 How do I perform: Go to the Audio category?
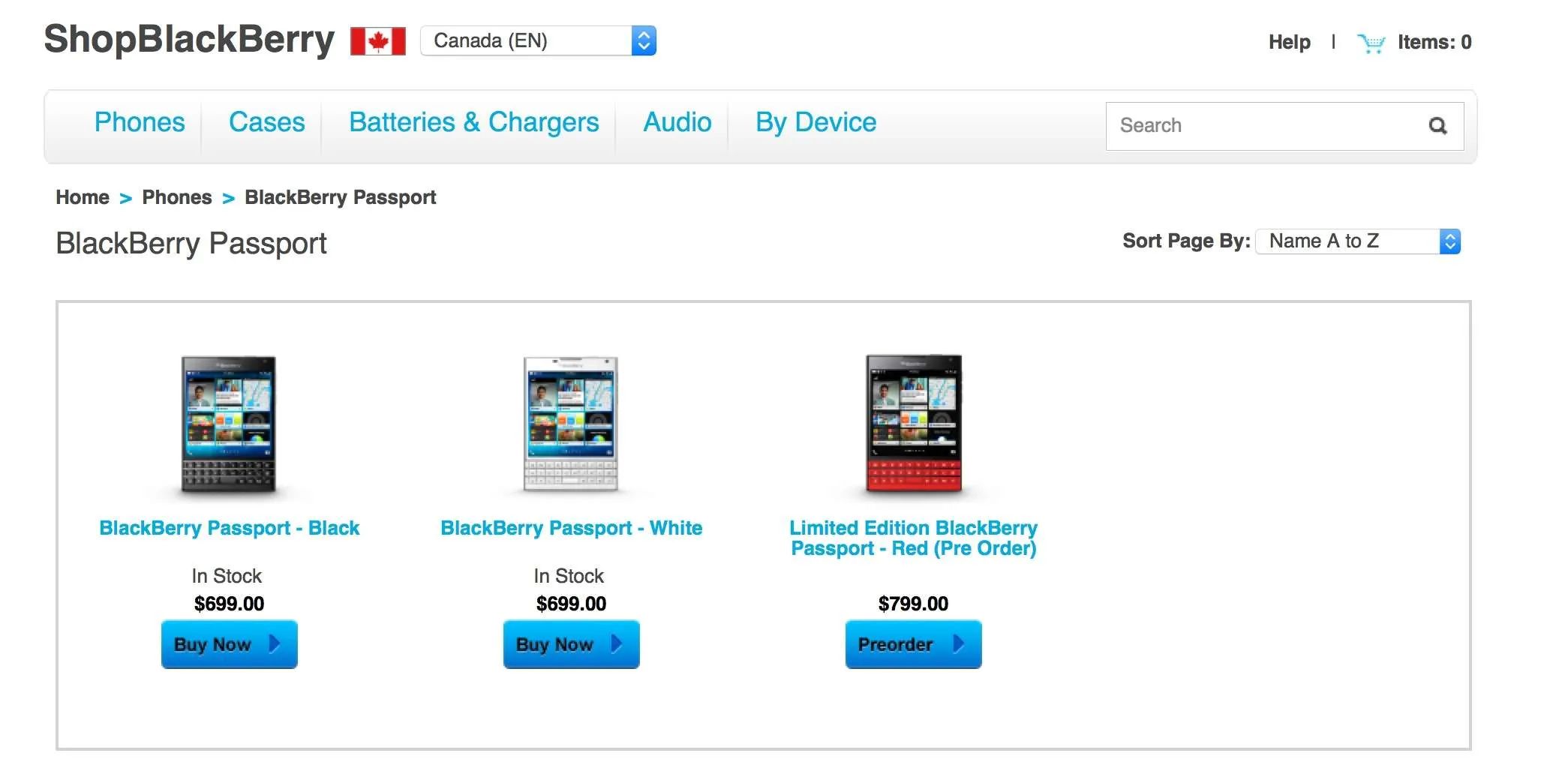coord(677,122)
